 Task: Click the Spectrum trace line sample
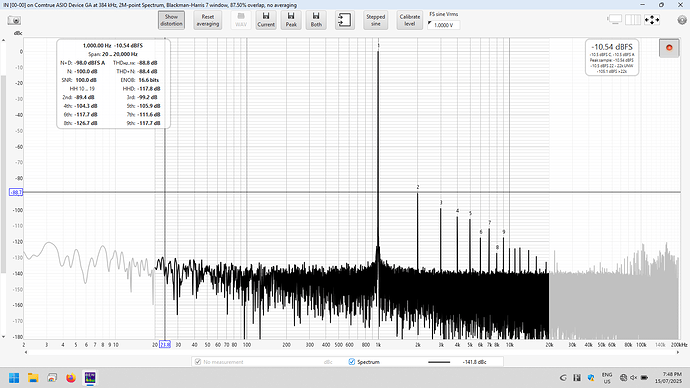coord(439,362)
